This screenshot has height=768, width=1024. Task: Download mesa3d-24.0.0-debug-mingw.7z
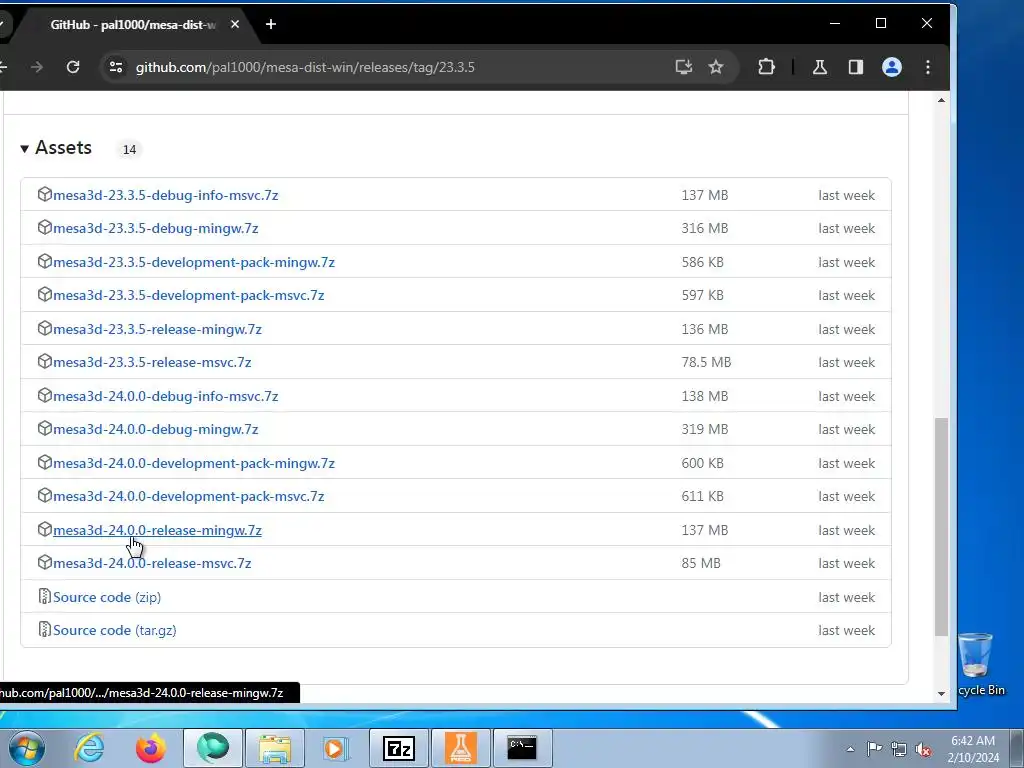click(x=155, y=430)
